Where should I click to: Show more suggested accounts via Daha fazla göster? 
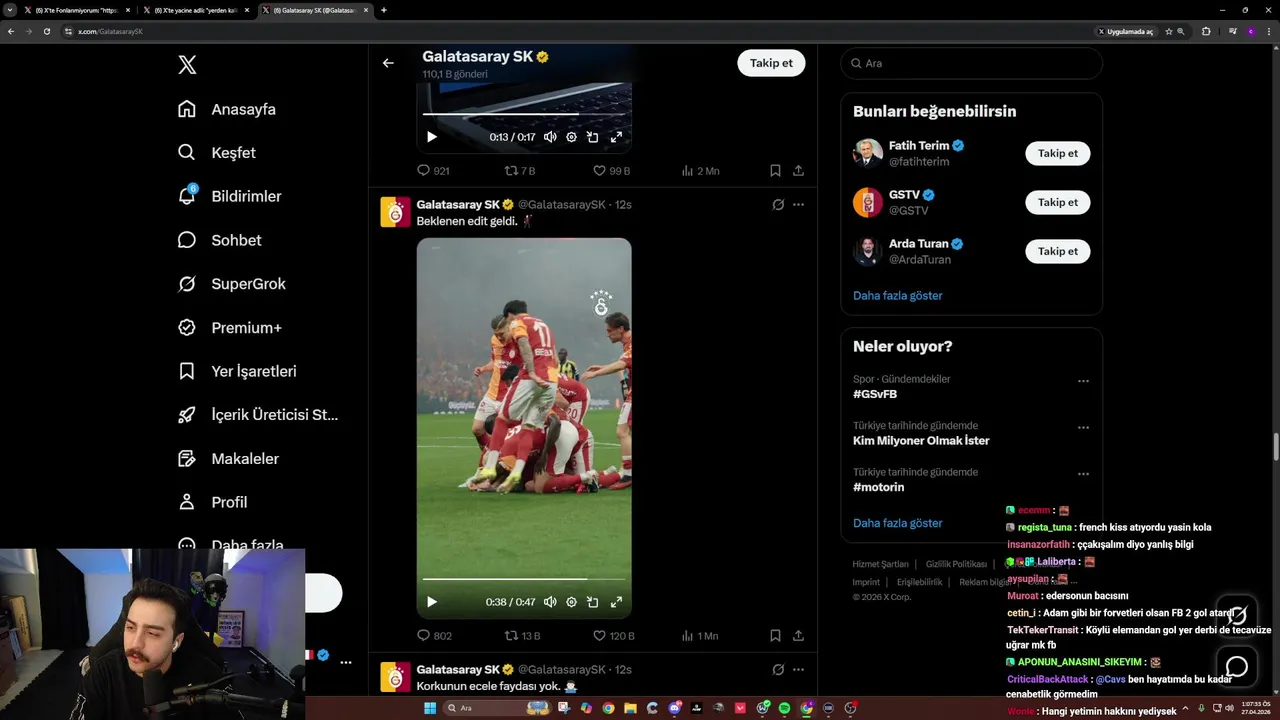[x=897, y=296]
